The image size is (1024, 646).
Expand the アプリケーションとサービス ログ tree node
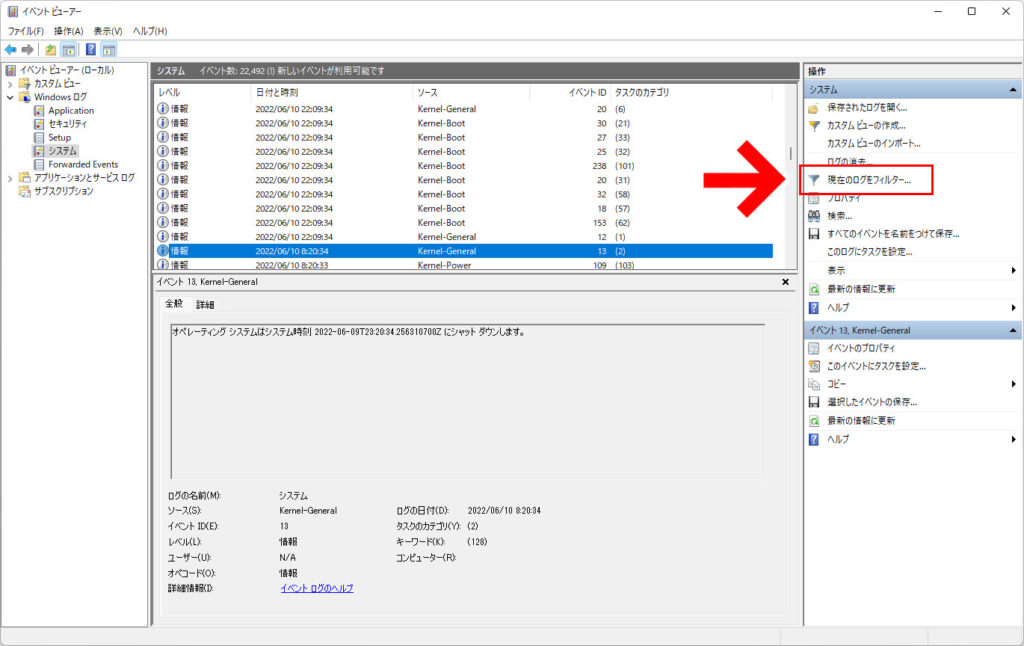(x=10, y=178)
